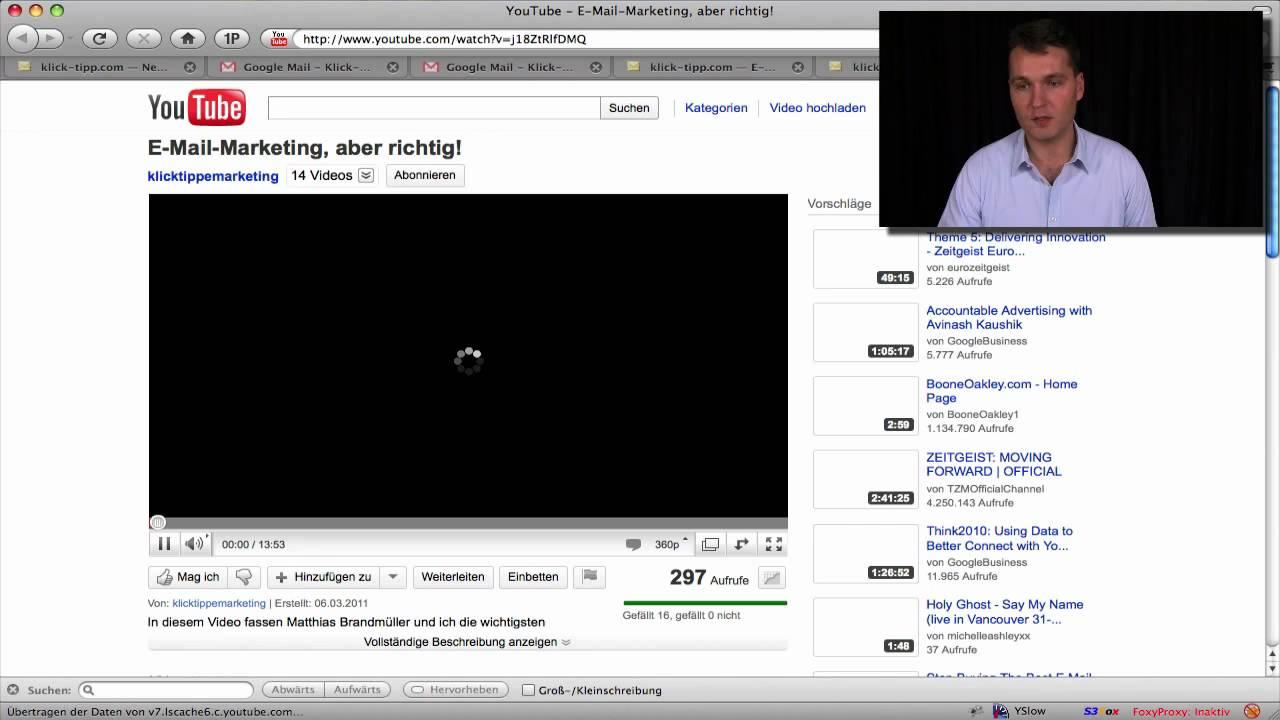Viewport: 1280px width, 720px height.
Task: Go to browser home page icon
Action: point(187,39)
